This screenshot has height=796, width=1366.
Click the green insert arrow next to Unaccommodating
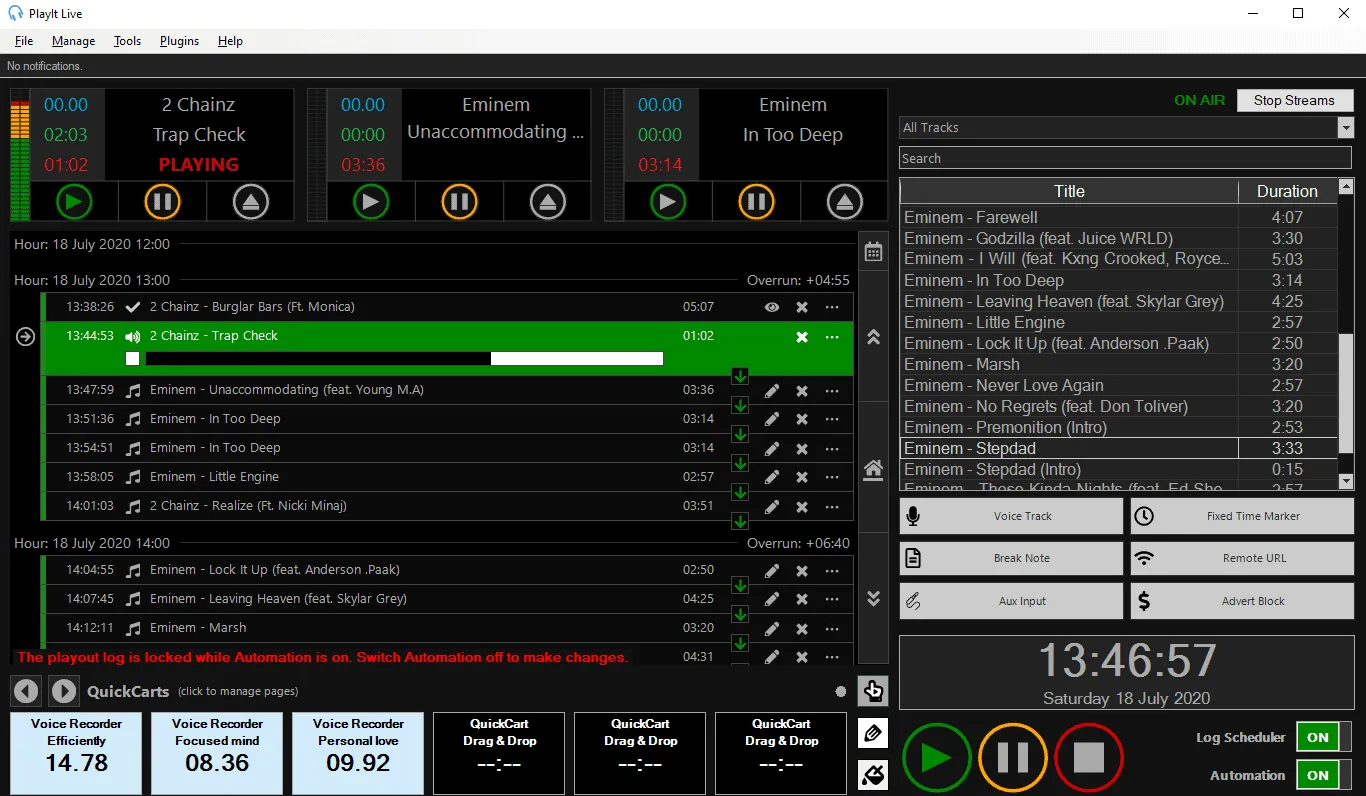tap(739, 376)
